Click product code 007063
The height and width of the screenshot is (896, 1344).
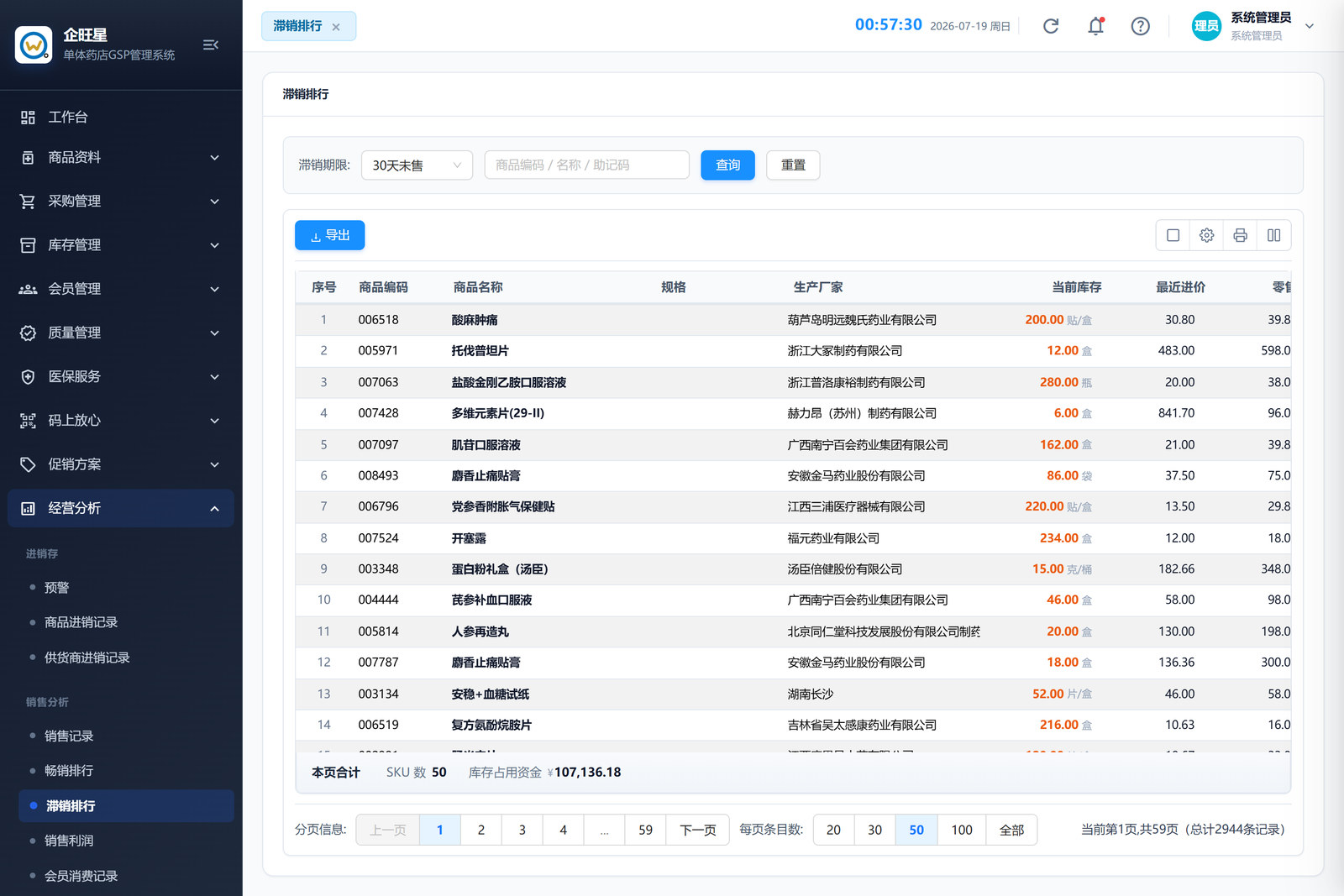(378, 382)
